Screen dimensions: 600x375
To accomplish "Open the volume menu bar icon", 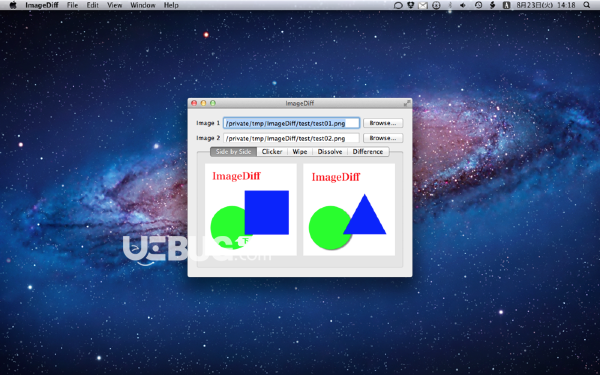I will tap(463, 5).
